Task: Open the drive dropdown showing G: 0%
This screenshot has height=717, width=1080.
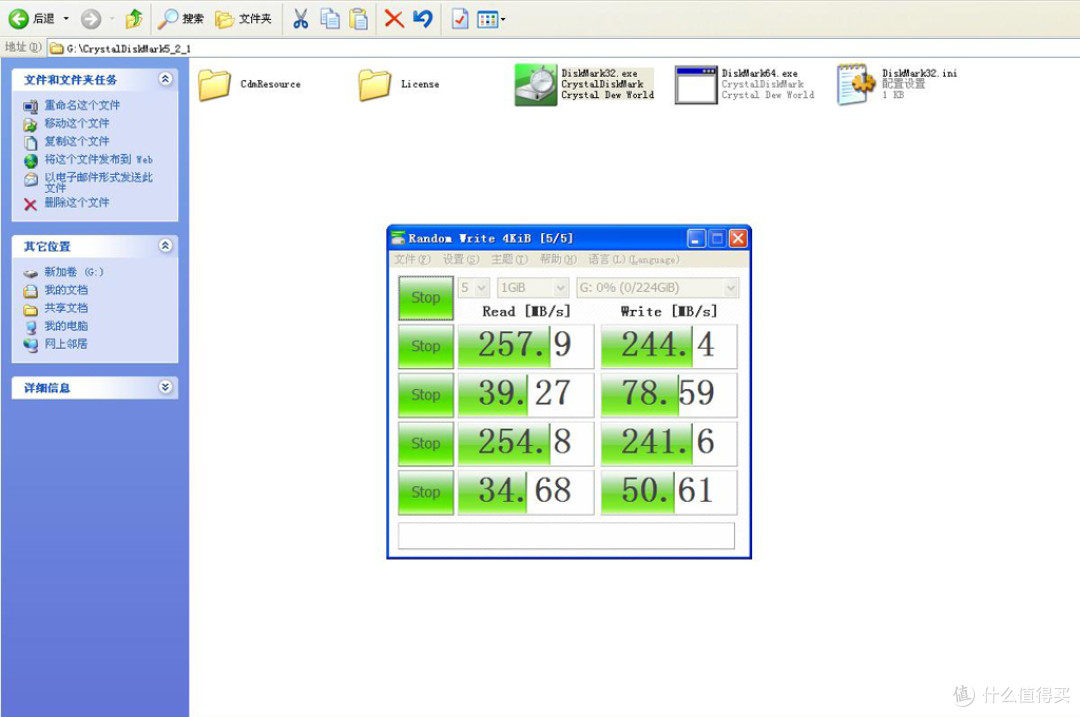Action: (657, 287)
